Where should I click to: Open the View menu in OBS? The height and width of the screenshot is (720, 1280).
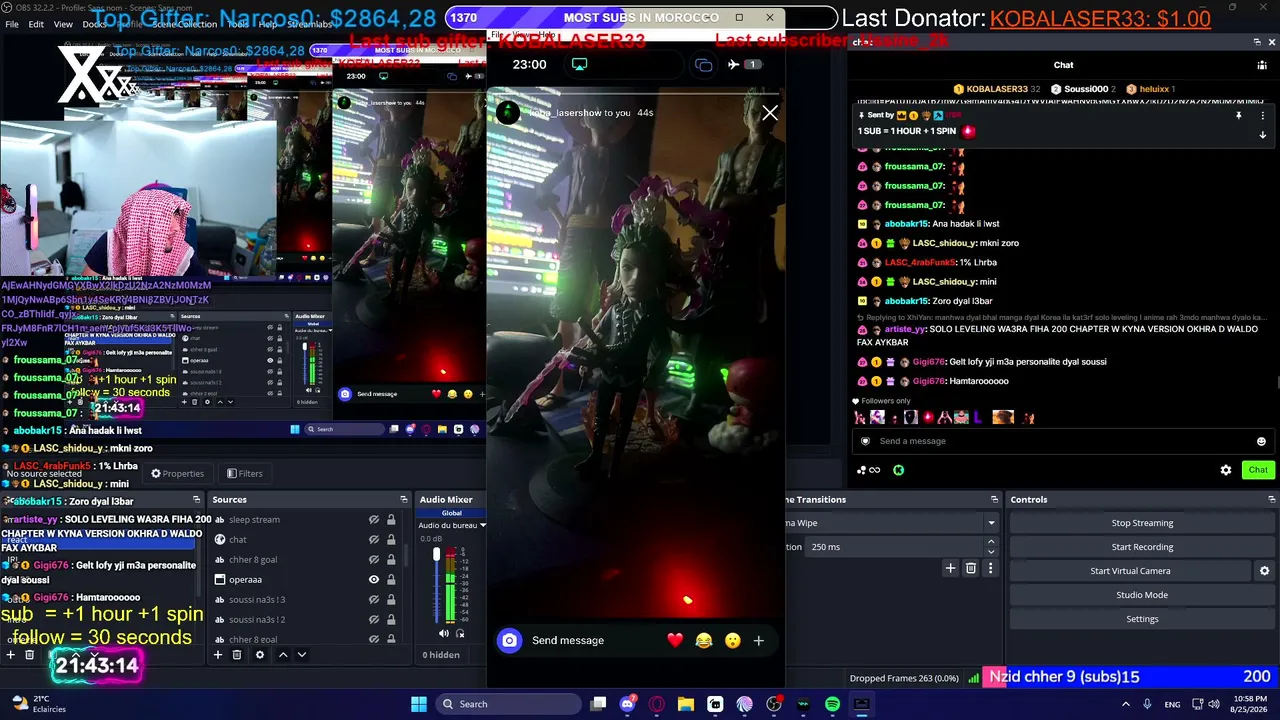[x=63, y=24]
